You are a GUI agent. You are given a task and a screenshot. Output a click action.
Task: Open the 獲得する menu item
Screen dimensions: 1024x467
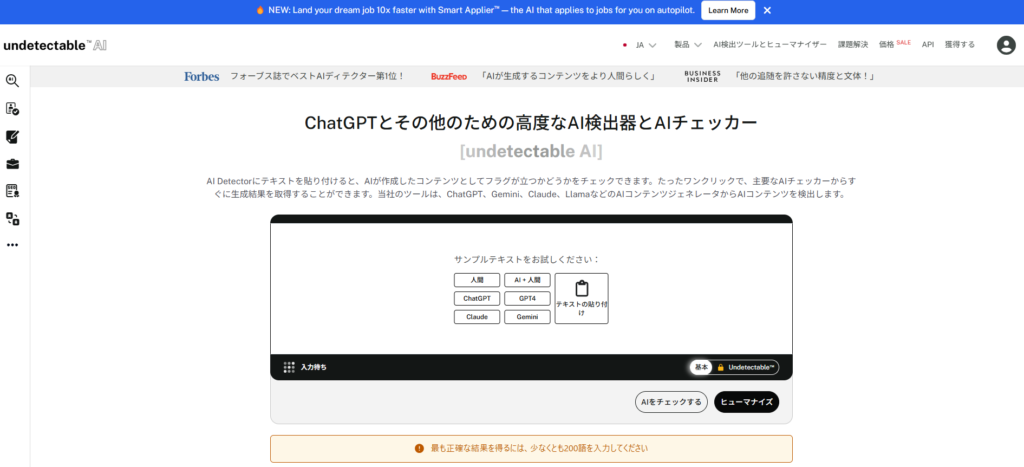(959, 45)
